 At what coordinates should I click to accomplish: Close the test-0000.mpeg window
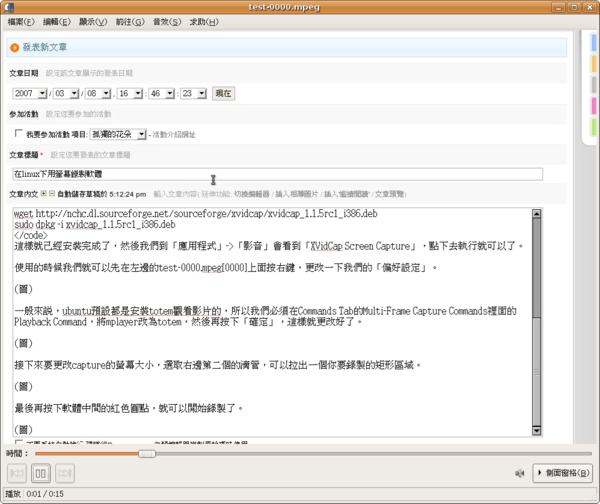[589, 7]
